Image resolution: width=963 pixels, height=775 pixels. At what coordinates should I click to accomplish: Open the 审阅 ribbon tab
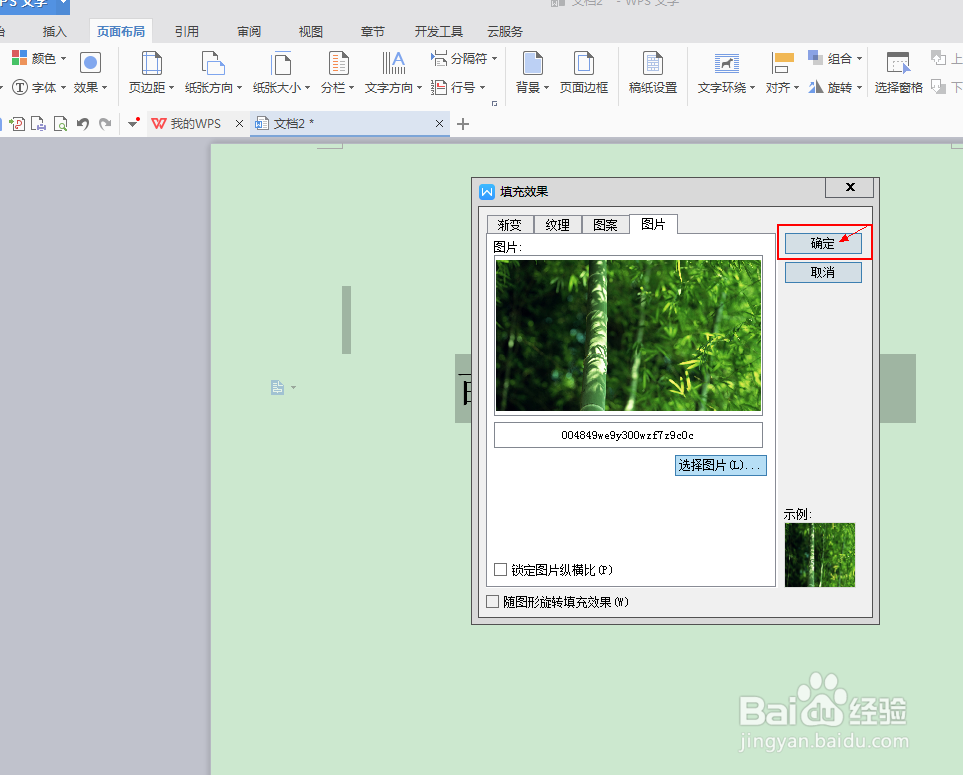(x=248, y=31)
